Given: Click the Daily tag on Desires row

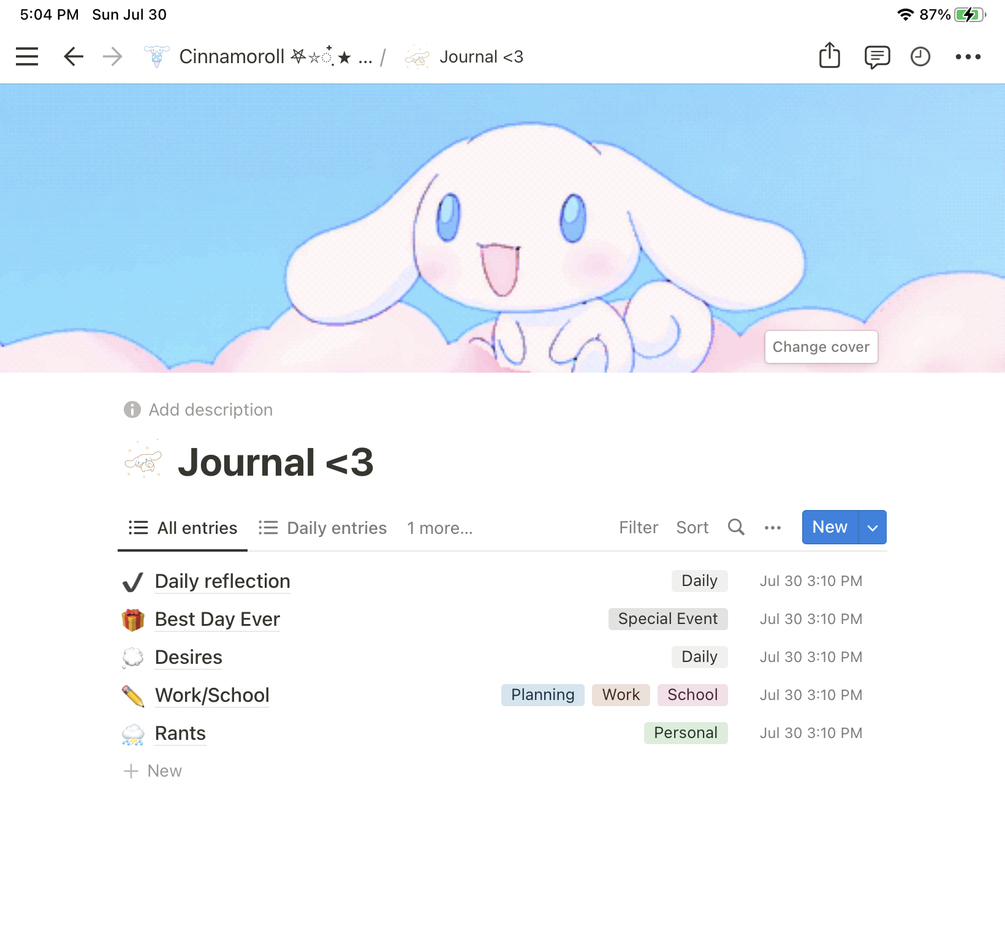Looking at the screenshot, I should pos(699,656).
